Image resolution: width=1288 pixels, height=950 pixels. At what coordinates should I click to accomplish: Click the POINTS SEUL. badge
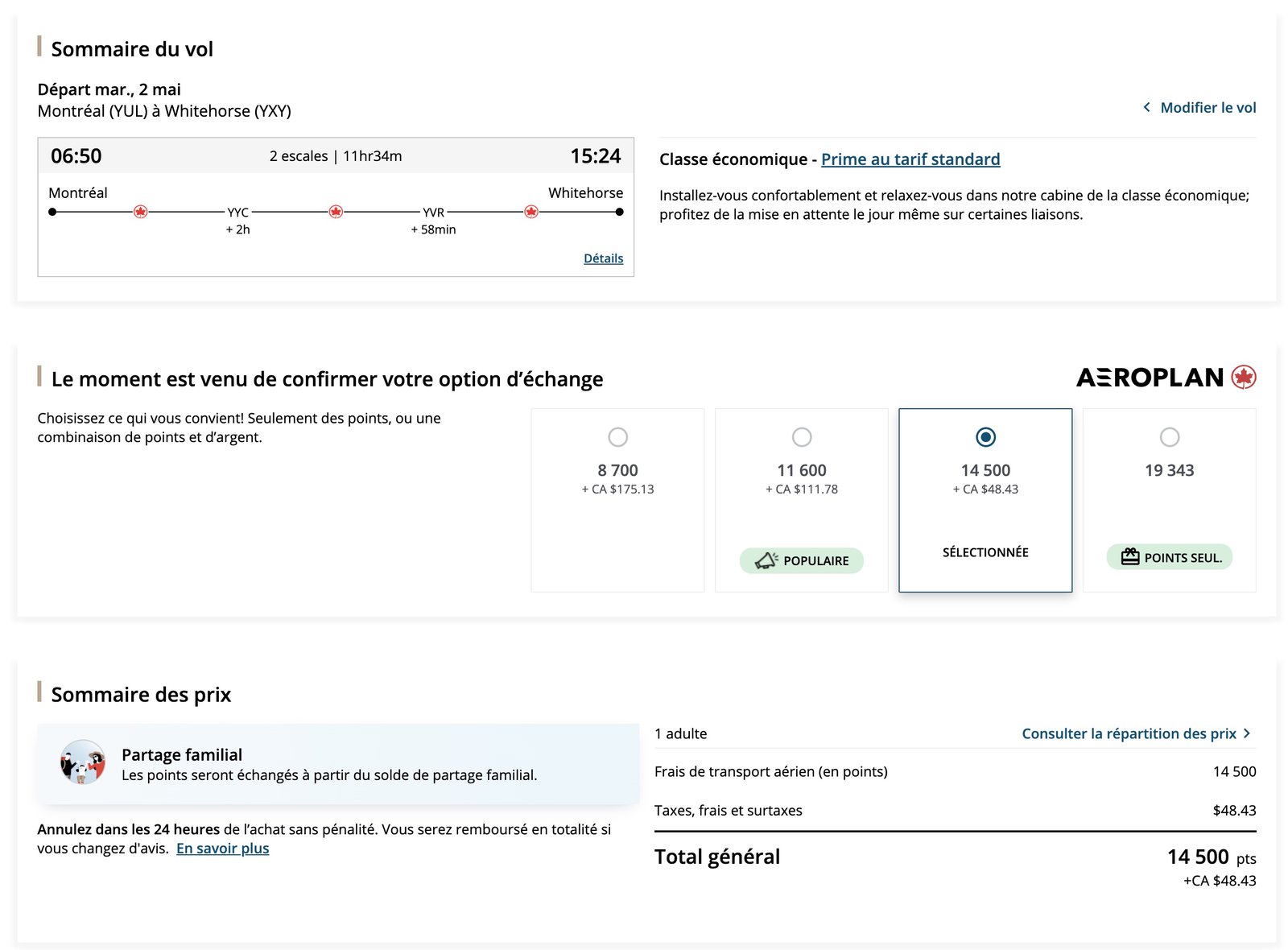tap(1170, 557)
